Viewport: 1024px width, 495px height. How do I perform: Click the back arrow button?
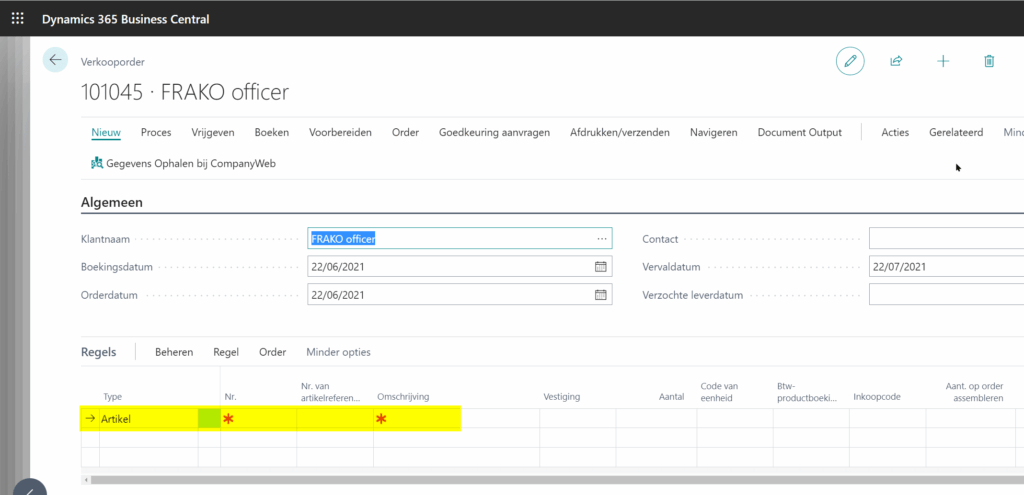tap(55, 60)
